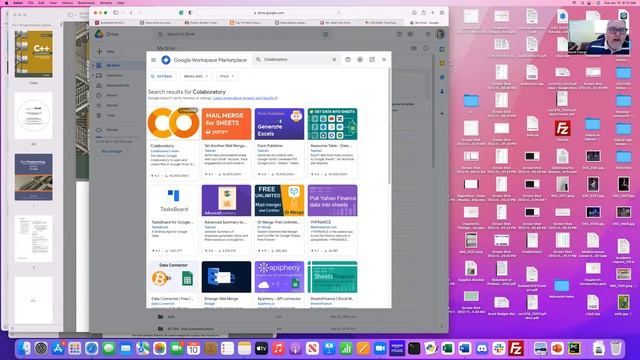The height and width of the screenshot is (360, 640).
Task: Open the All filters button
Action: 162,76
